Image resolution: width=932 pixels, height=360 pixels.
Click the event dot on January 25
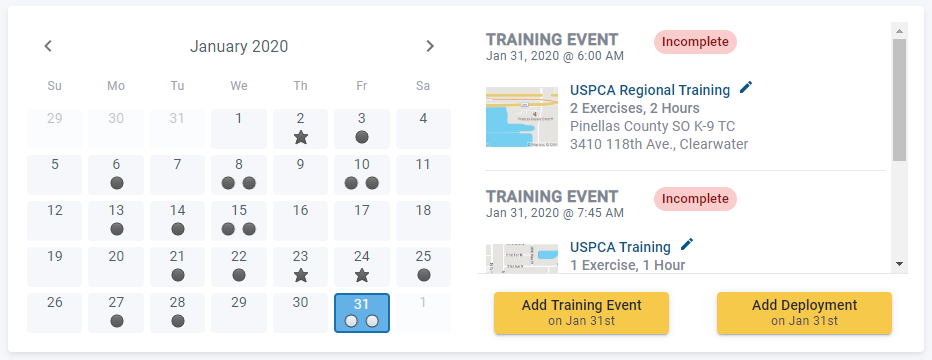click(423, 275)
